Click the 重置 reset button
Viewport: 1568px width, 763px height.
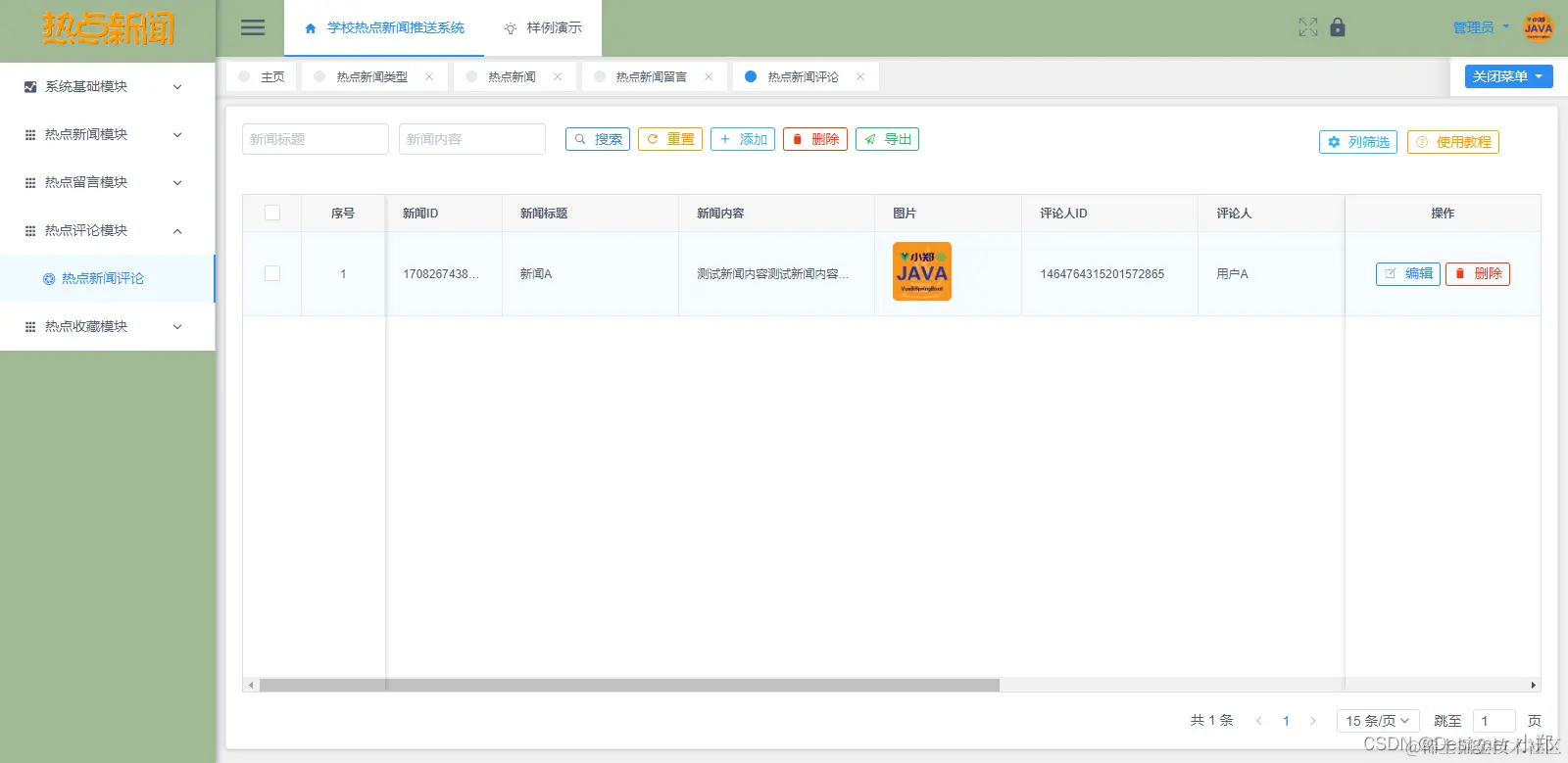pos(670,139)
